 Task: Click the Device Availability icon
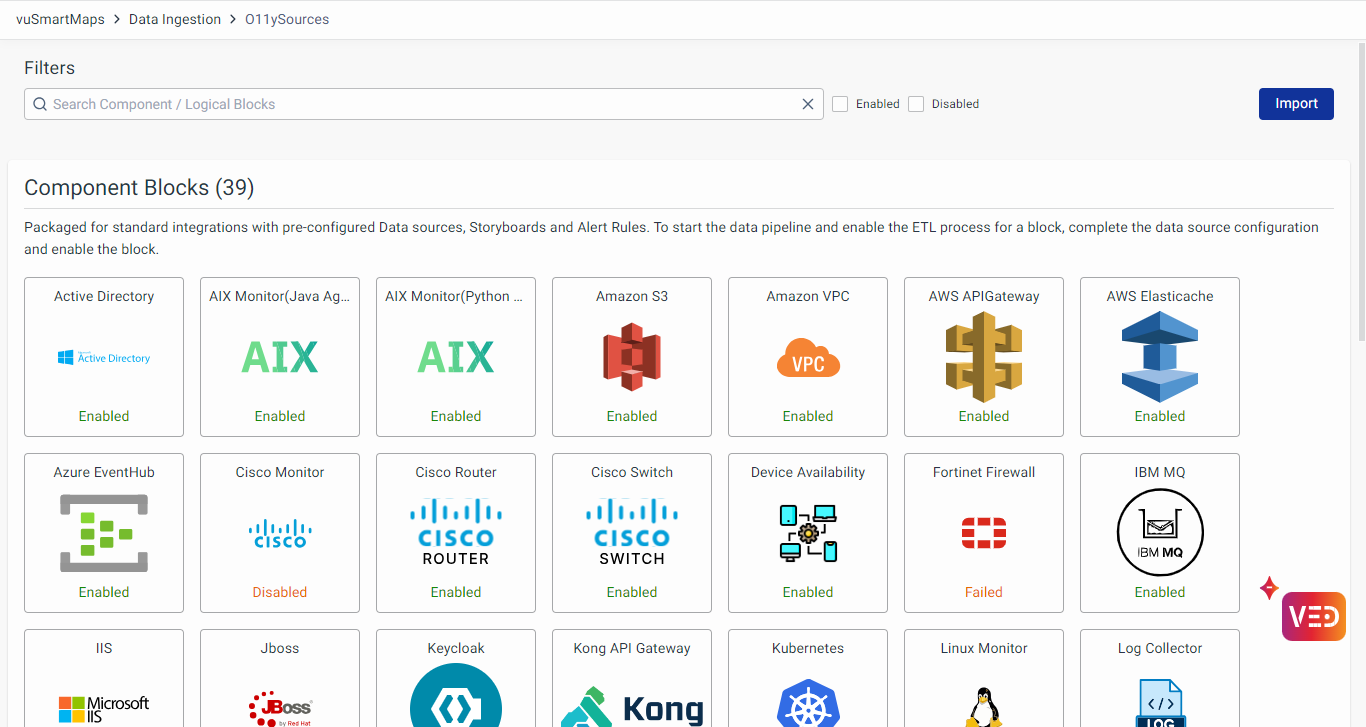click(x=808, y=533)
